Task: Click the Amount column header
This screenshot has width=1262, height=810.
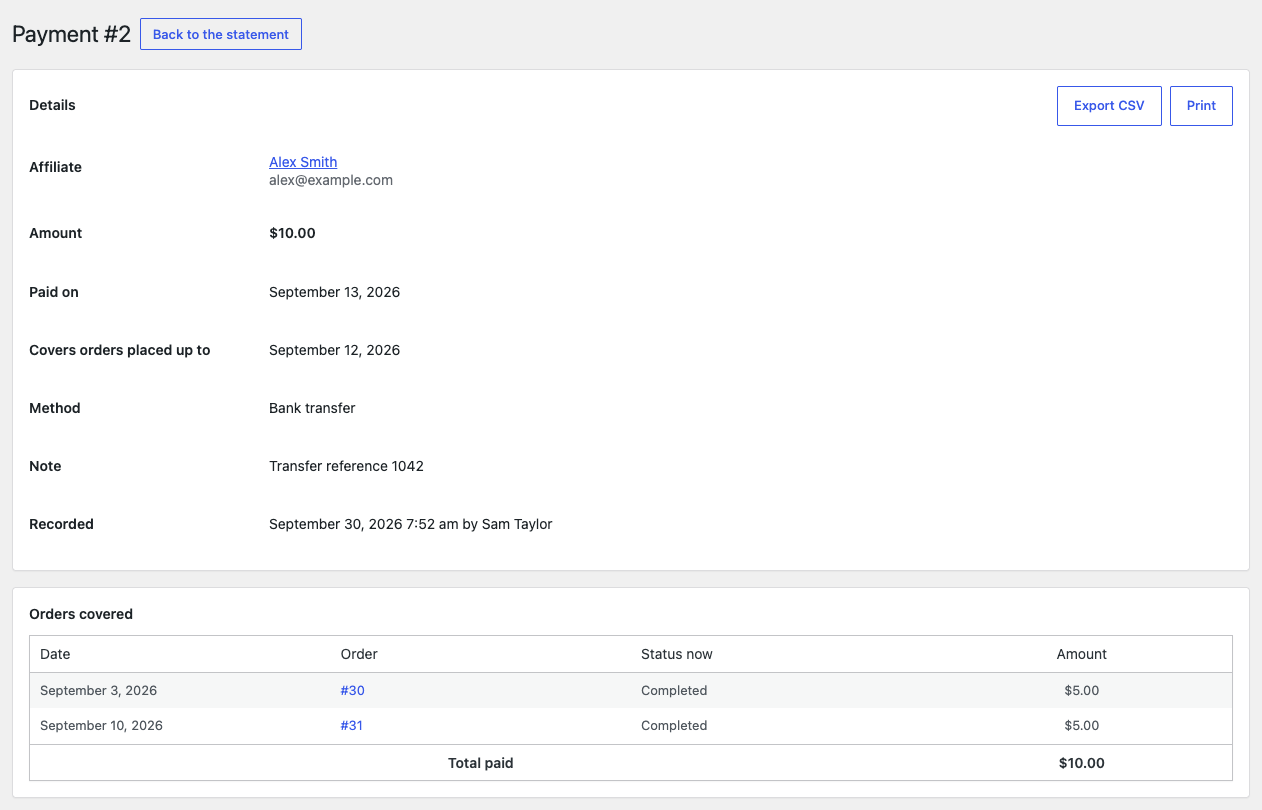Action: click(1082, 654)
